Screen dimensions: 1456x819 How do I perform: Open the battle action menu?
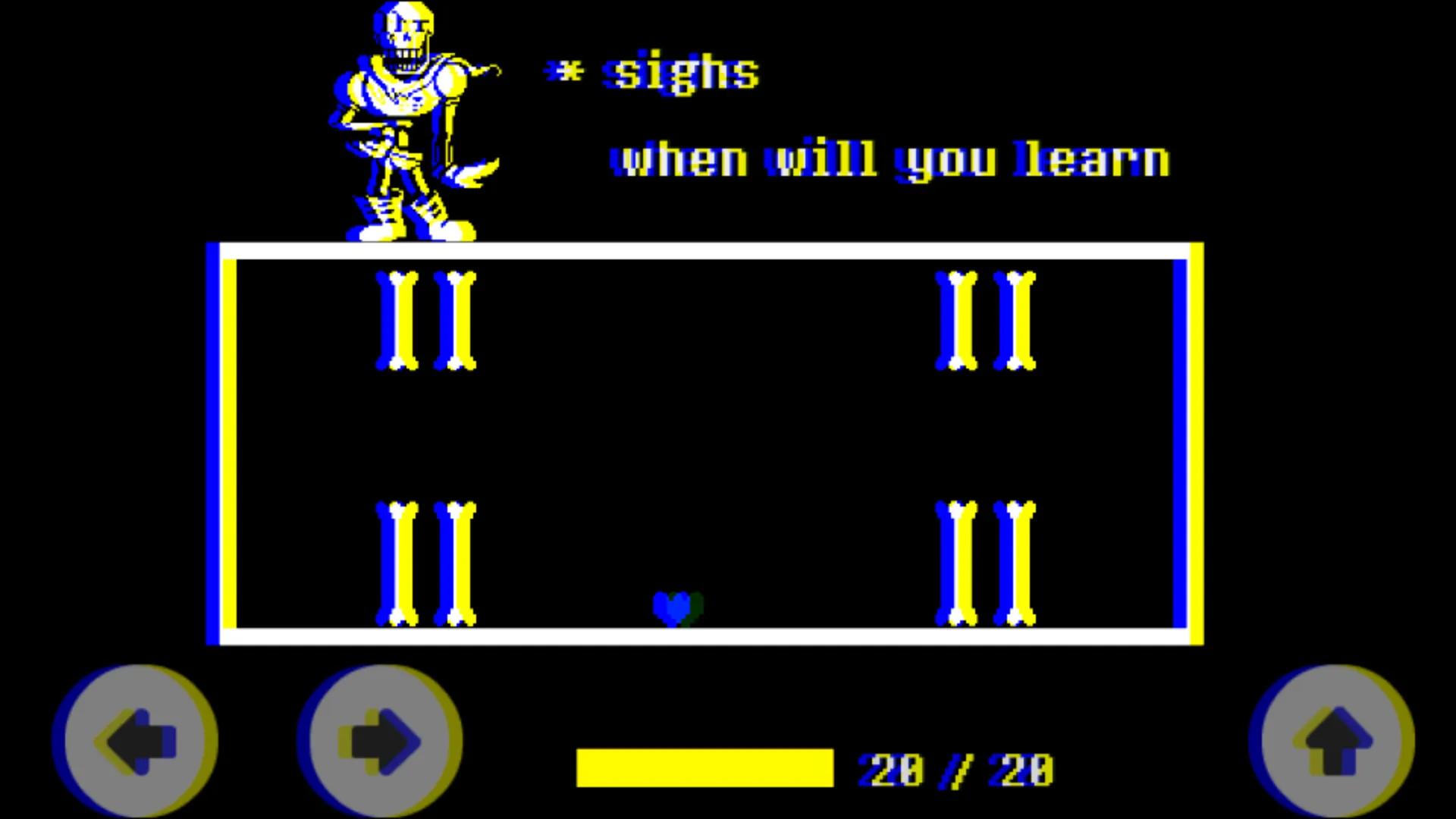[1330, 740]
